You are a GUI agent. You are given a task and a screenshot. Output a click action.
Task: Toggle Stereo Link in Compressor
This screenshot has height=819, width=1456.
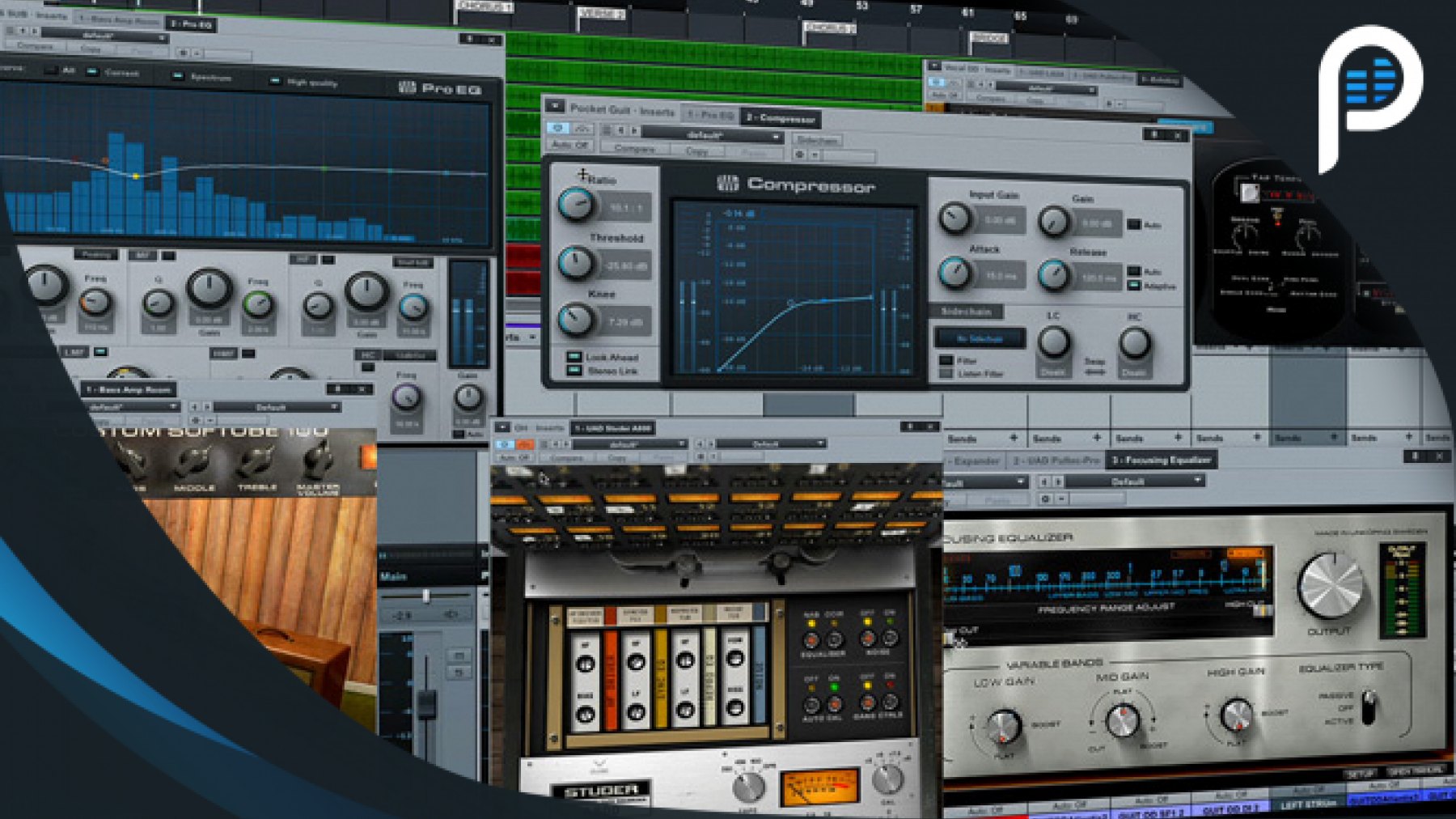574,370
